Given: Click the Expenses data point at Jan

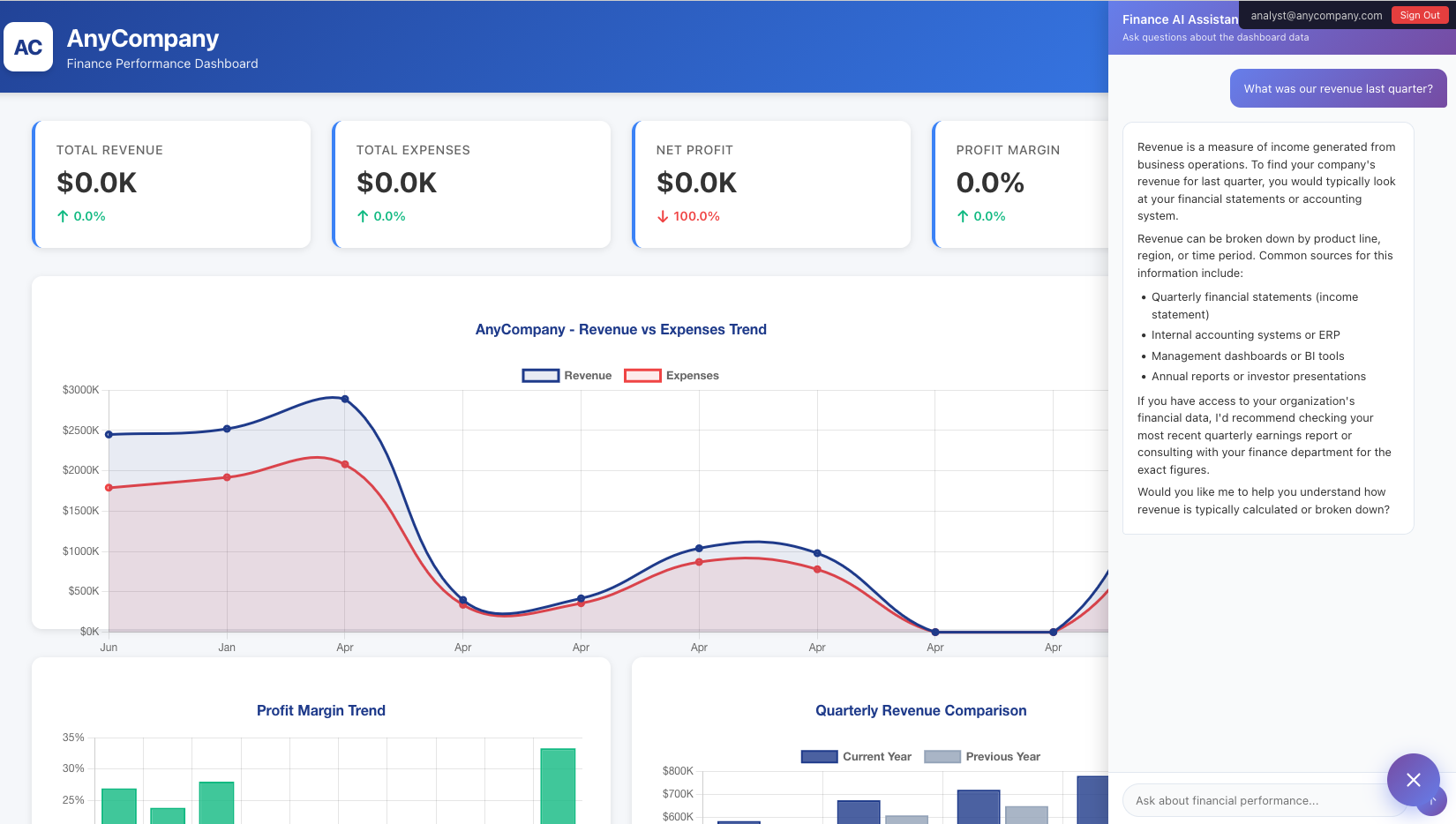Looking at the screenshot, I should (227, 477).
